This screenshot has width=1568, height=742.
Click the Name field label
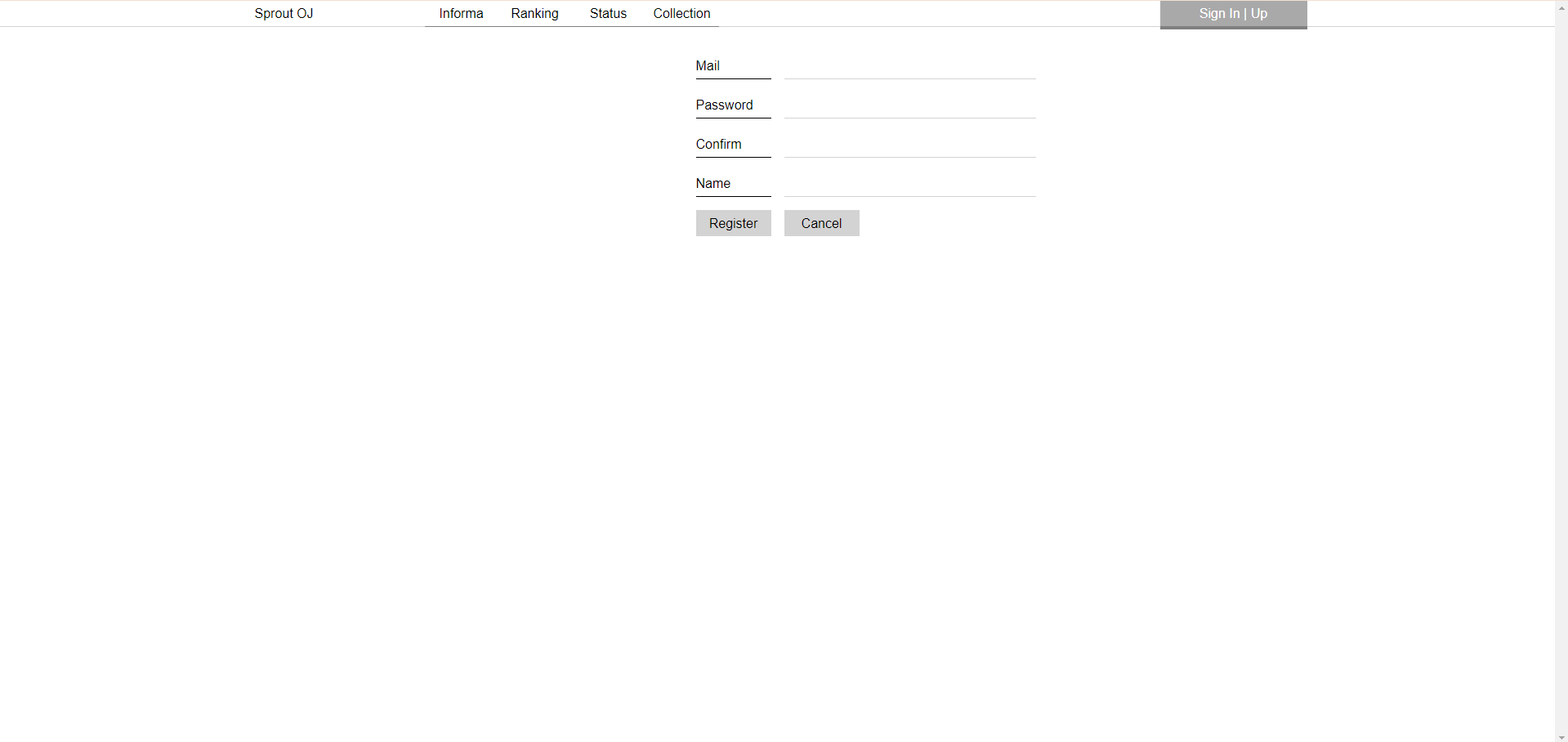(x=713, y=184)
